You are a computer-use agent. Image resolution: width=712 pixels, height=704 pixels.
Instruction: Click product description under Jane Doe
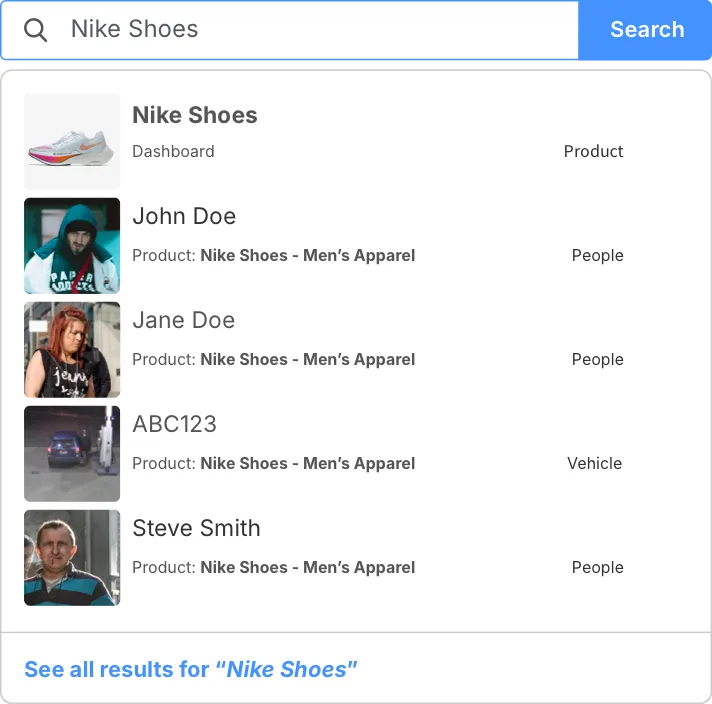[x=274, y=359]
